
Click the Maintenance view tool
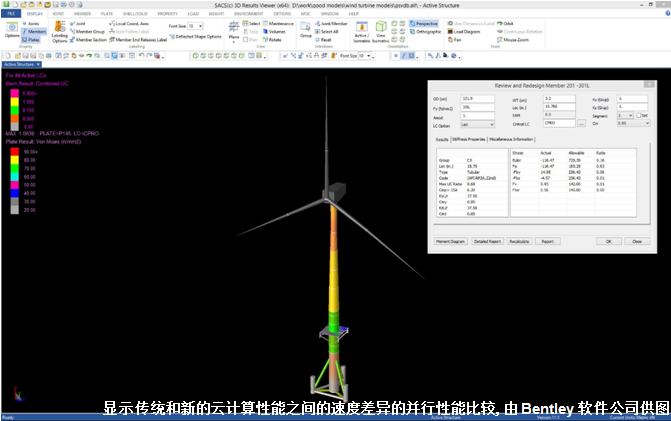[x=278, y=24]
